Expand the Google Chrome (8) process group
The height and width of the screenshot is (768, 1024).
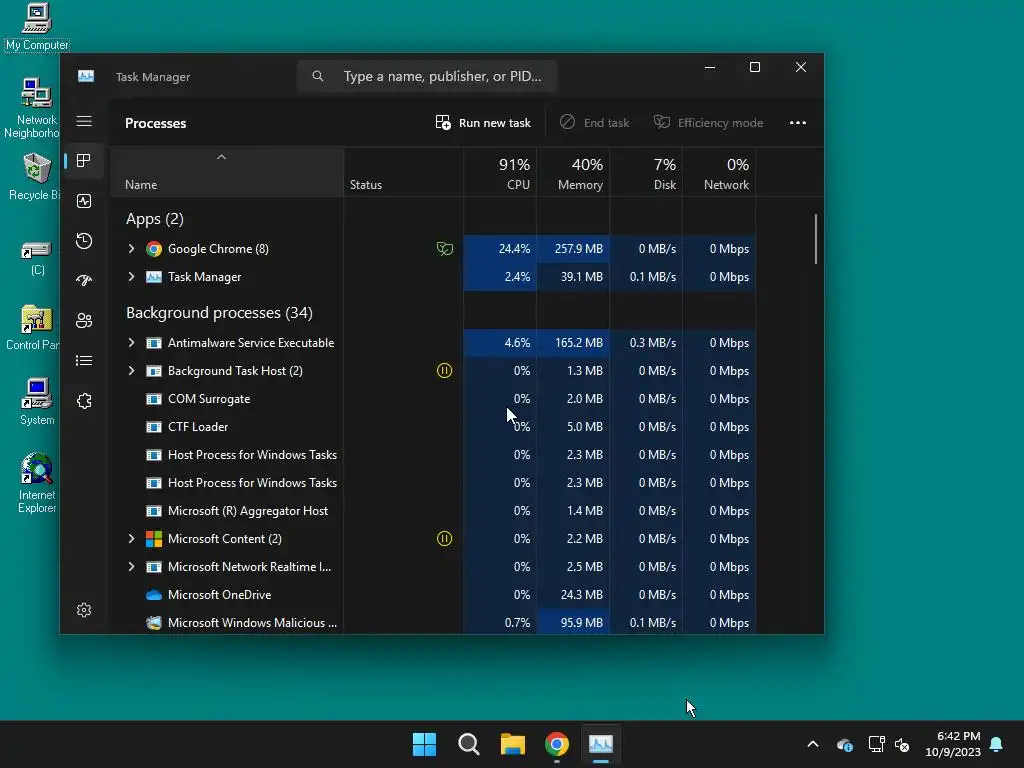[131, 249]
